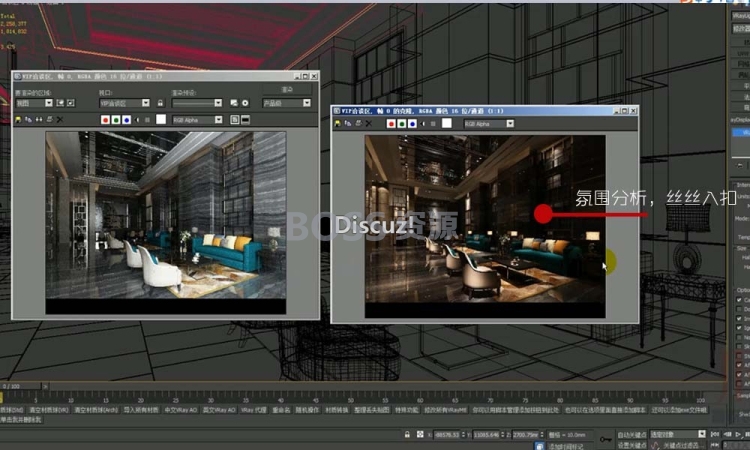Toggle lock to viewport padlock
Screen dimensions: 750x450
point(160,103)
